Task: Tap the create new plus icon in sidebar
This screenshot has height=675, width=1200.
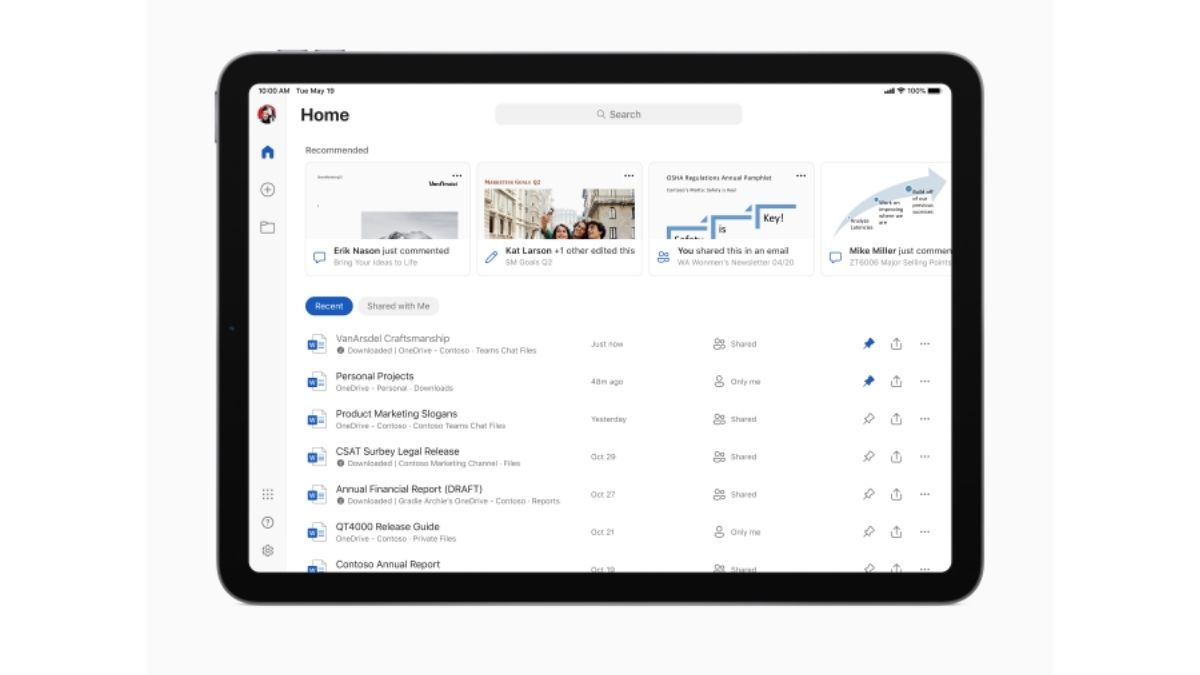Action: [267, 190]
